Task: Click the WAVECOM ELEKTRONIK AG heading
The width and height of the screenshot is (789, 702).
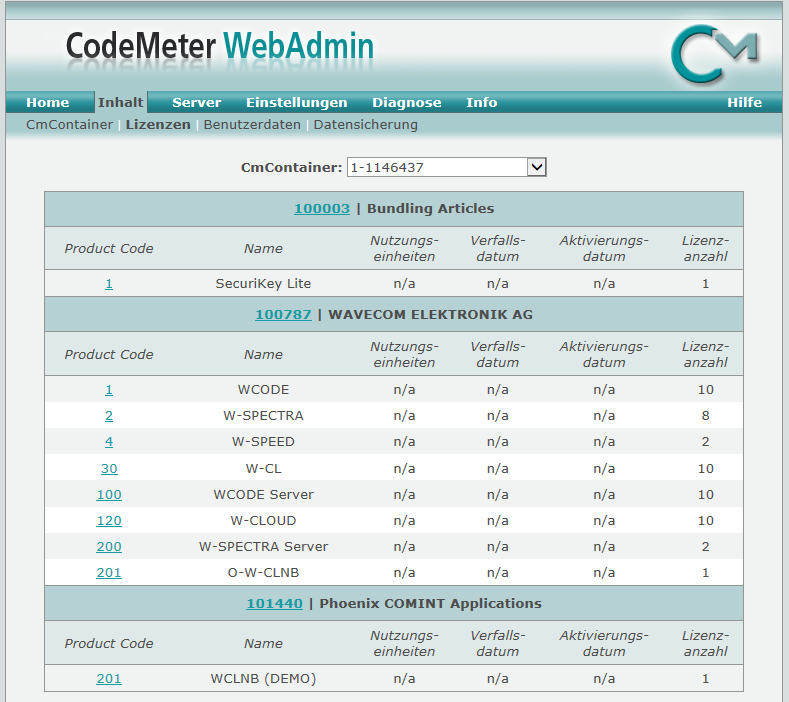Action: 431,315
